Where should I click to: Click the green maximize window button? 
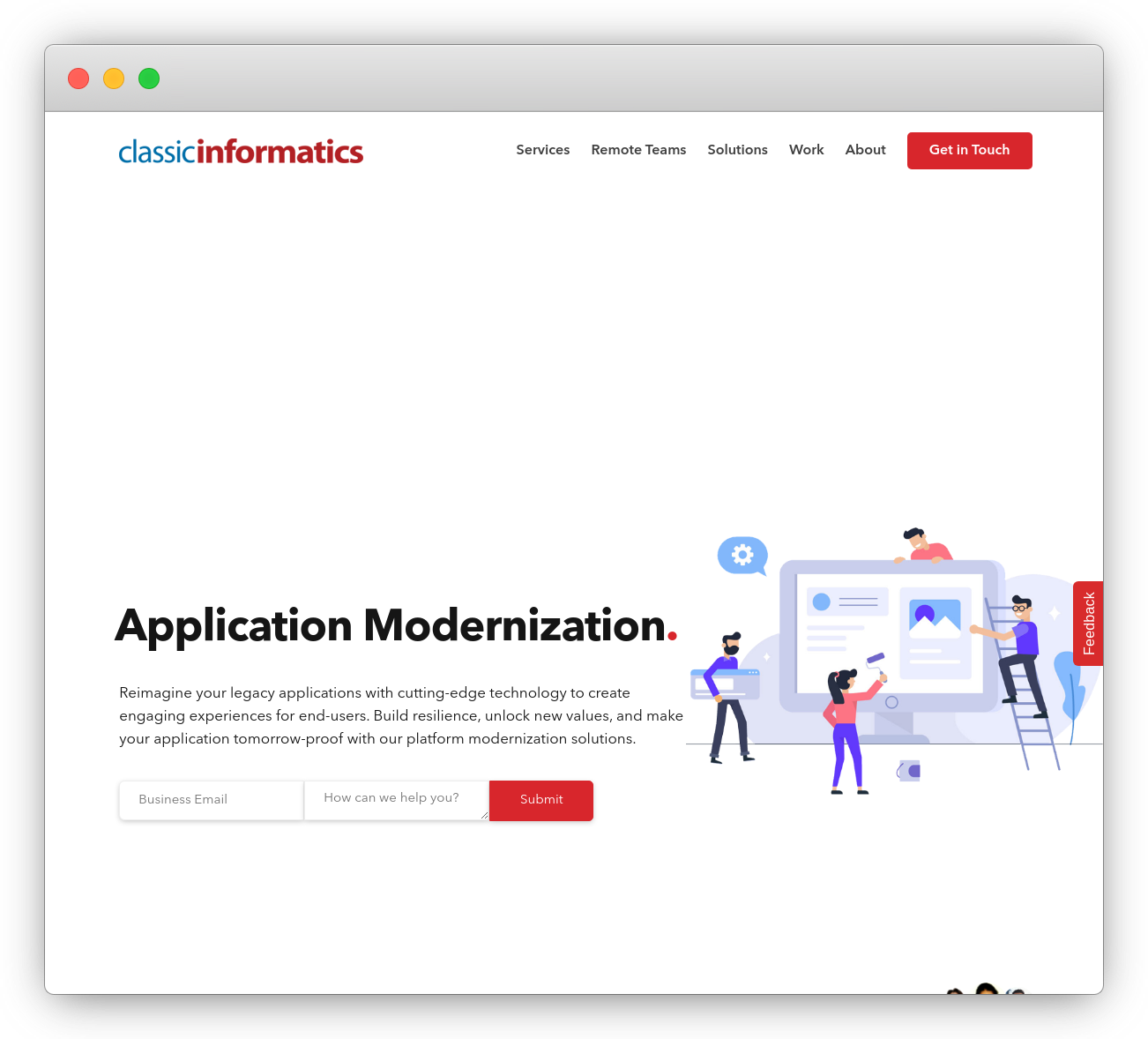click(x=149, y=78)
